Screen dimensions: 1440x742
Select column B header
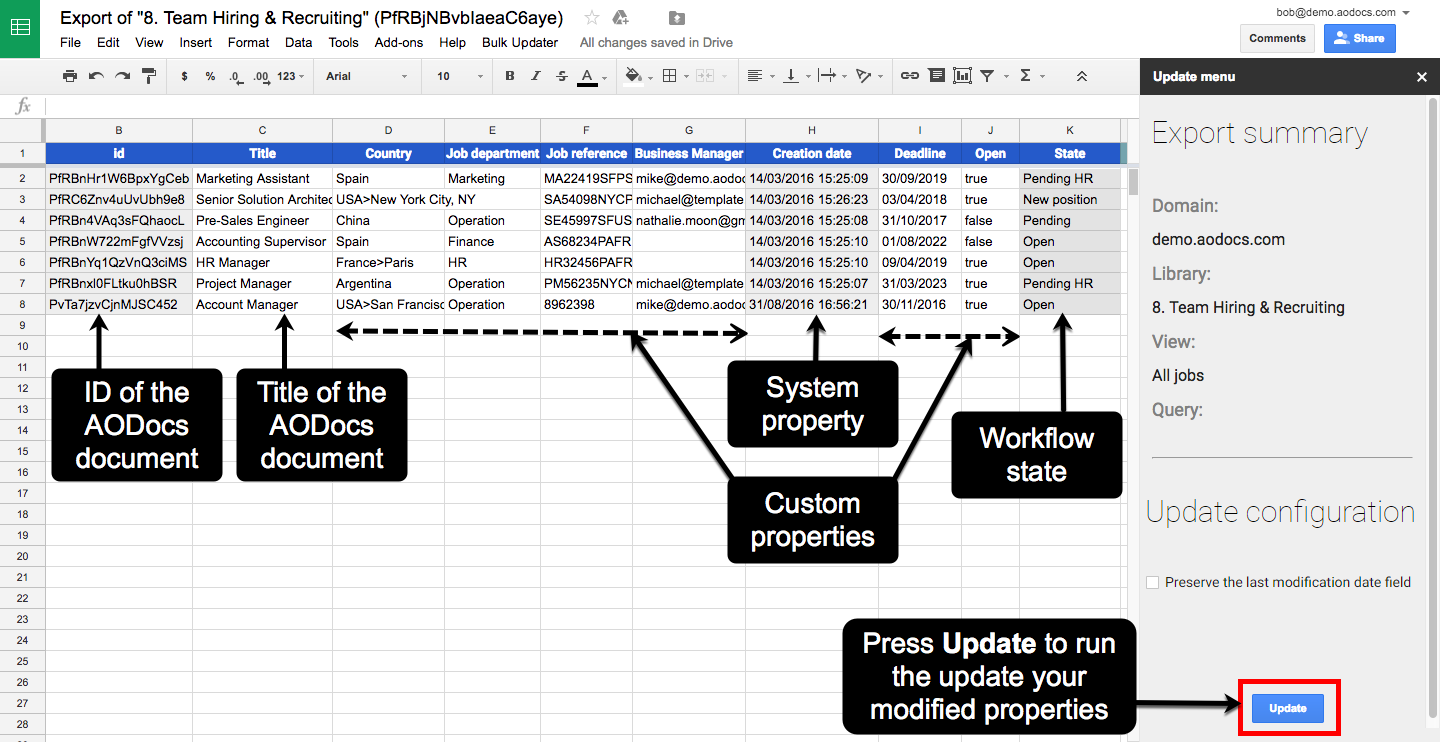[x=119, y=130]
